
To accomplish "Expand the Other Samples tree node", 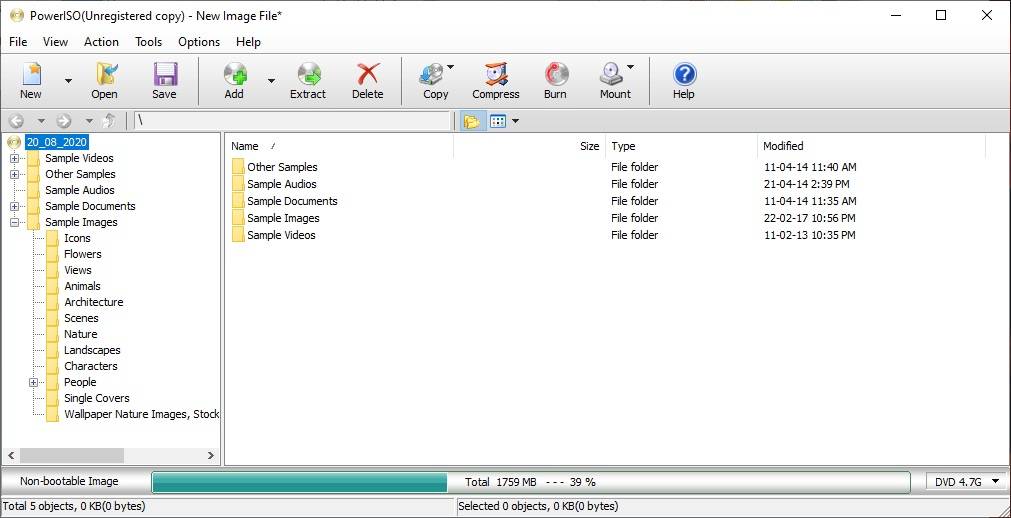I will [14, 174].
